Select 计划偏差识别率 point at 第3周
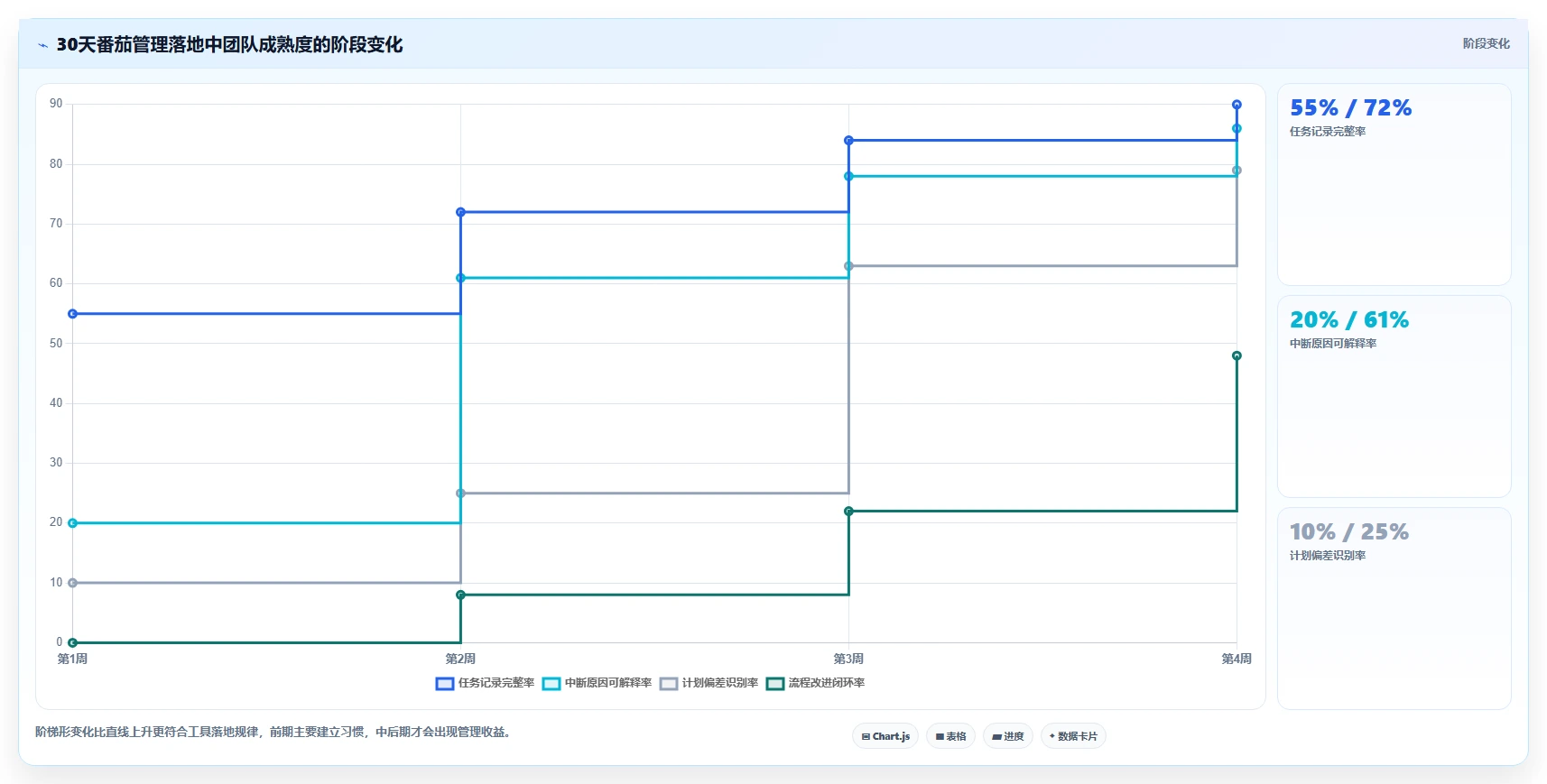The width and height of the screenshot is (1547, 784). coord(848,266)
